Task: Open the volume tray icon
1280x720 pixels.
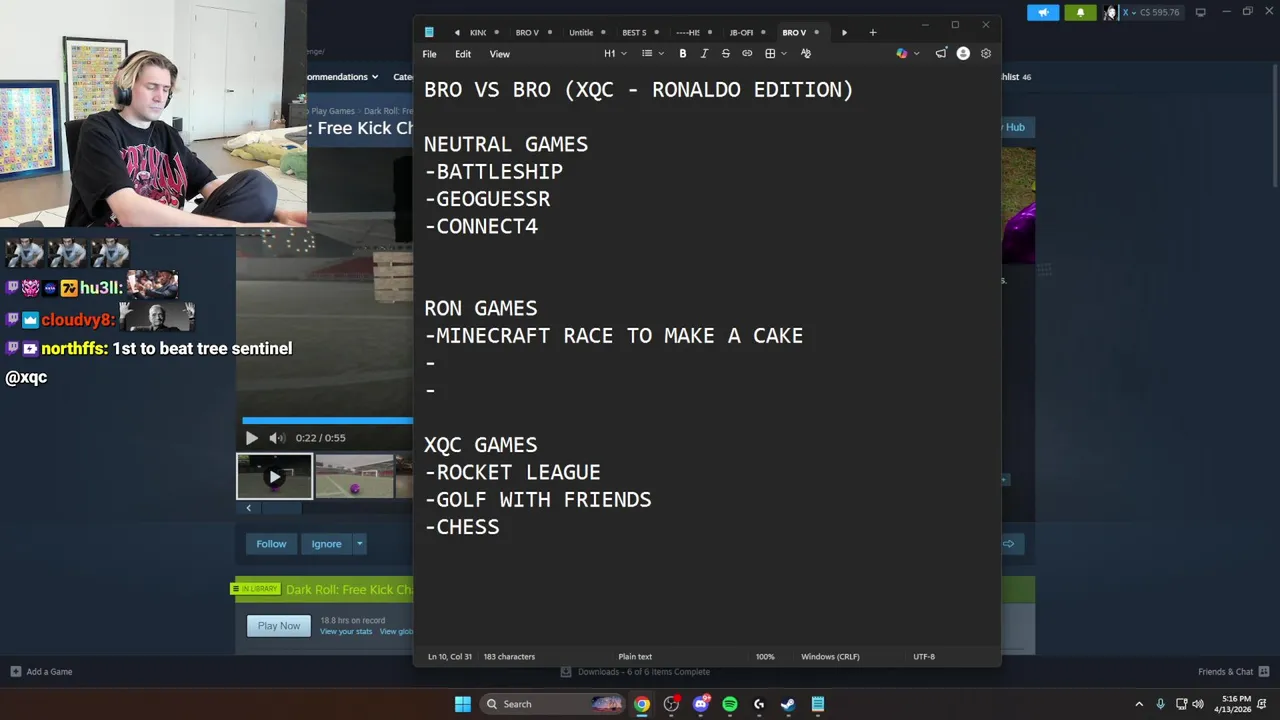Action: coord(1198,704)
